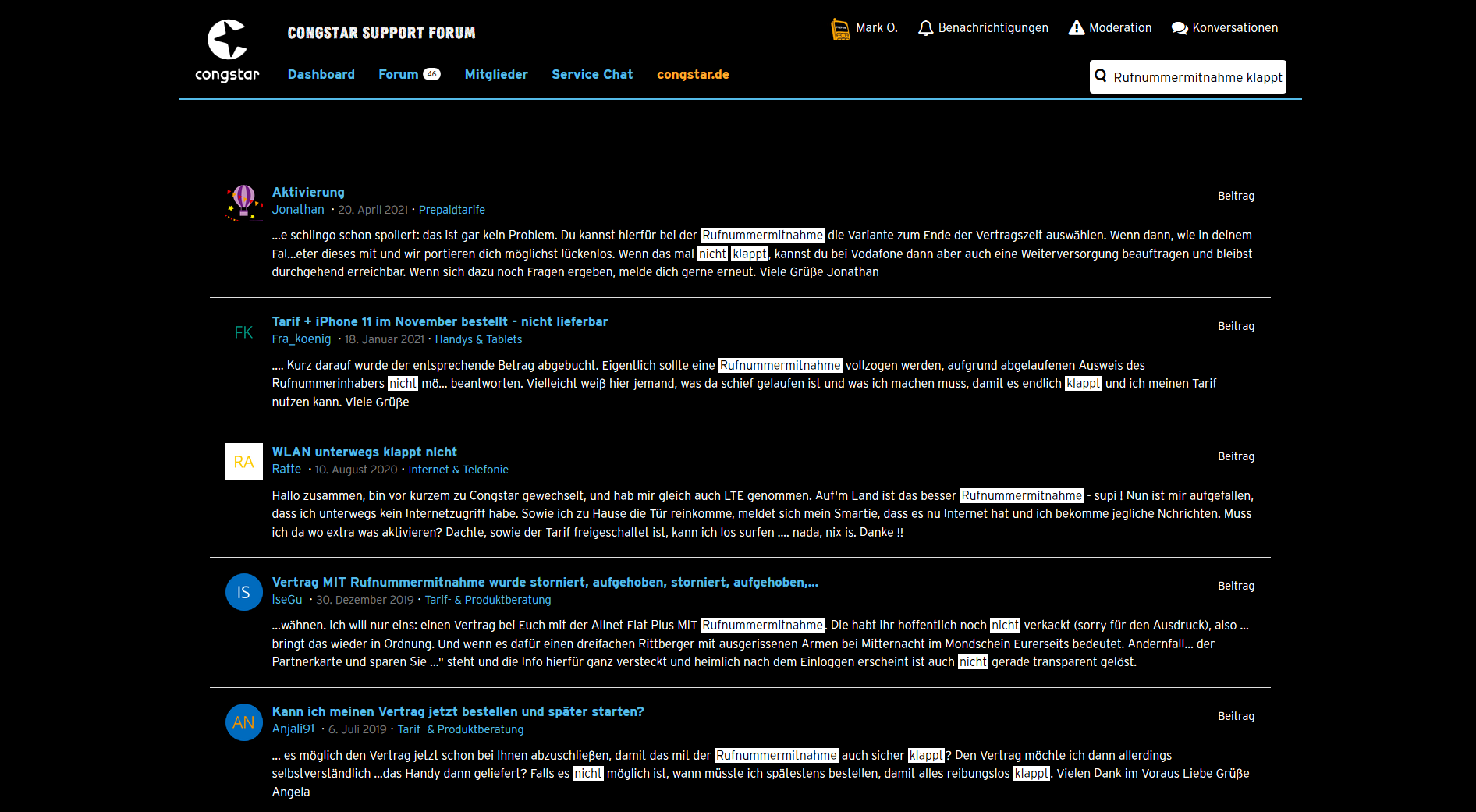Viewport: 1476px width, 812px height.
Task: Open Mark O. user avatar icon
Action: (x=840, y=29)
